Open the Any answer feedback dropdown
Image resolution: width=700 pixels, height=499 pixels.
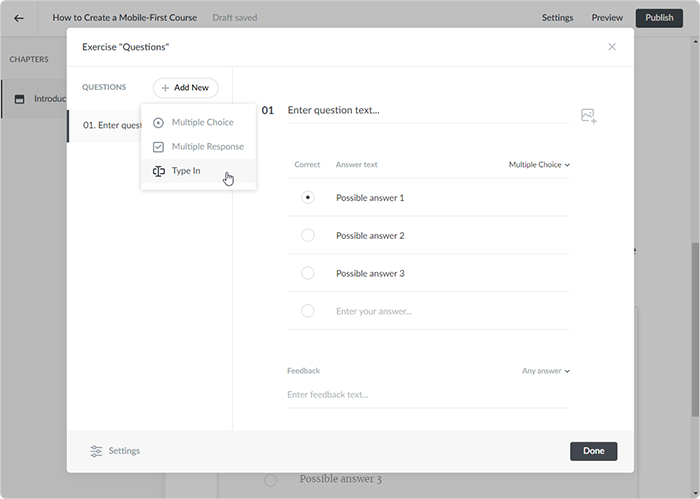click(x=546, y=371)
